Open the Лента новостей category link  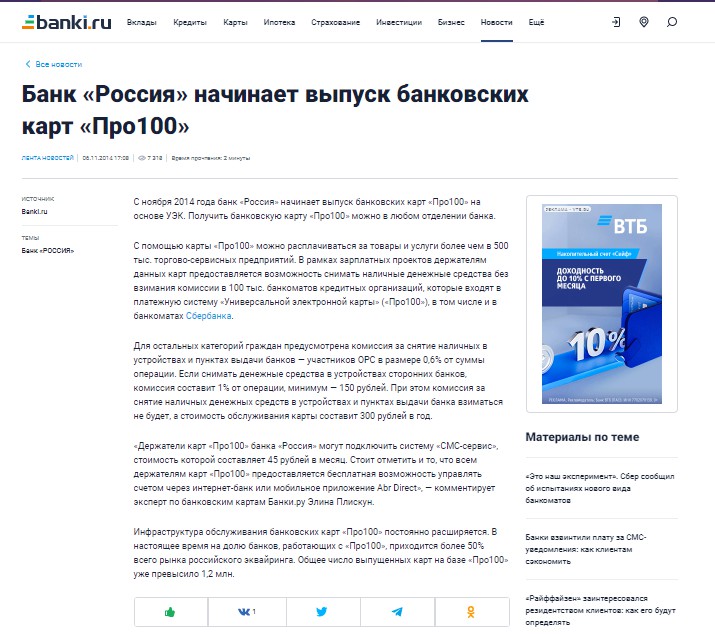pos(47,158)
